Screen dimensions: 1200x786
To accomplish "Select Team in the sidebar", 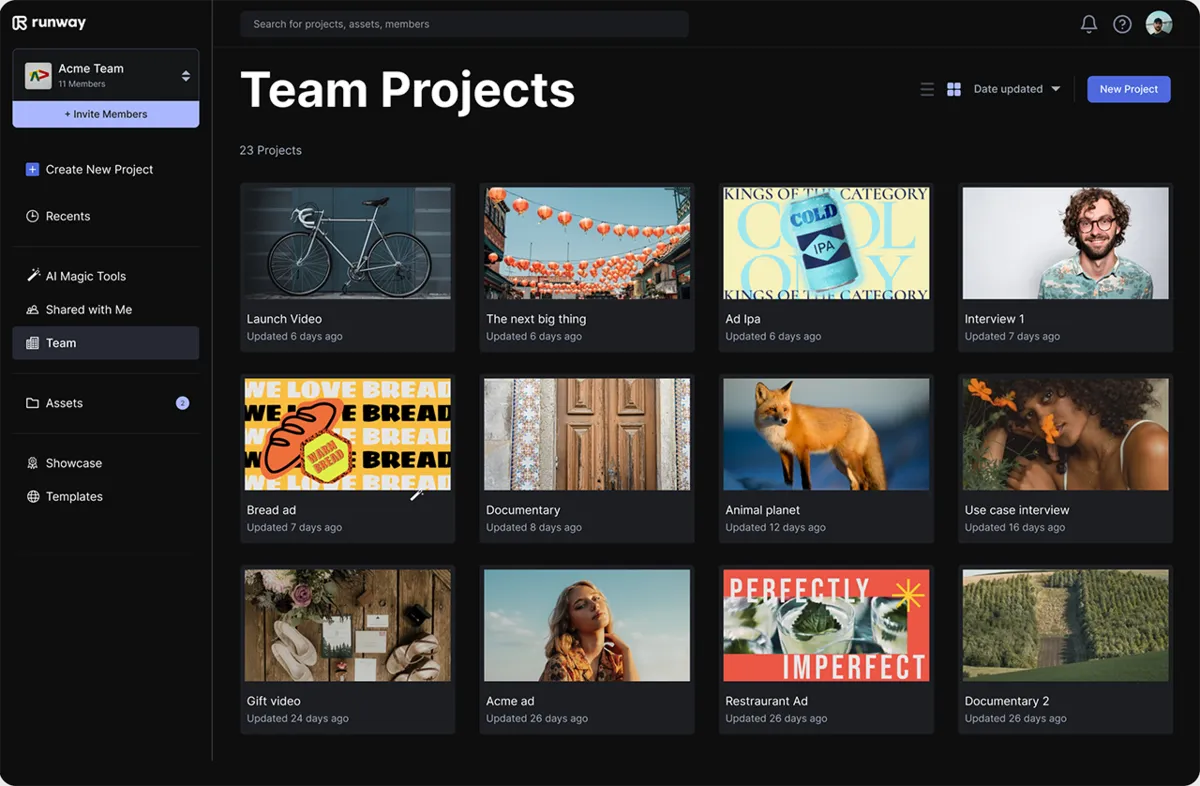I will click(x=61, y=343).
